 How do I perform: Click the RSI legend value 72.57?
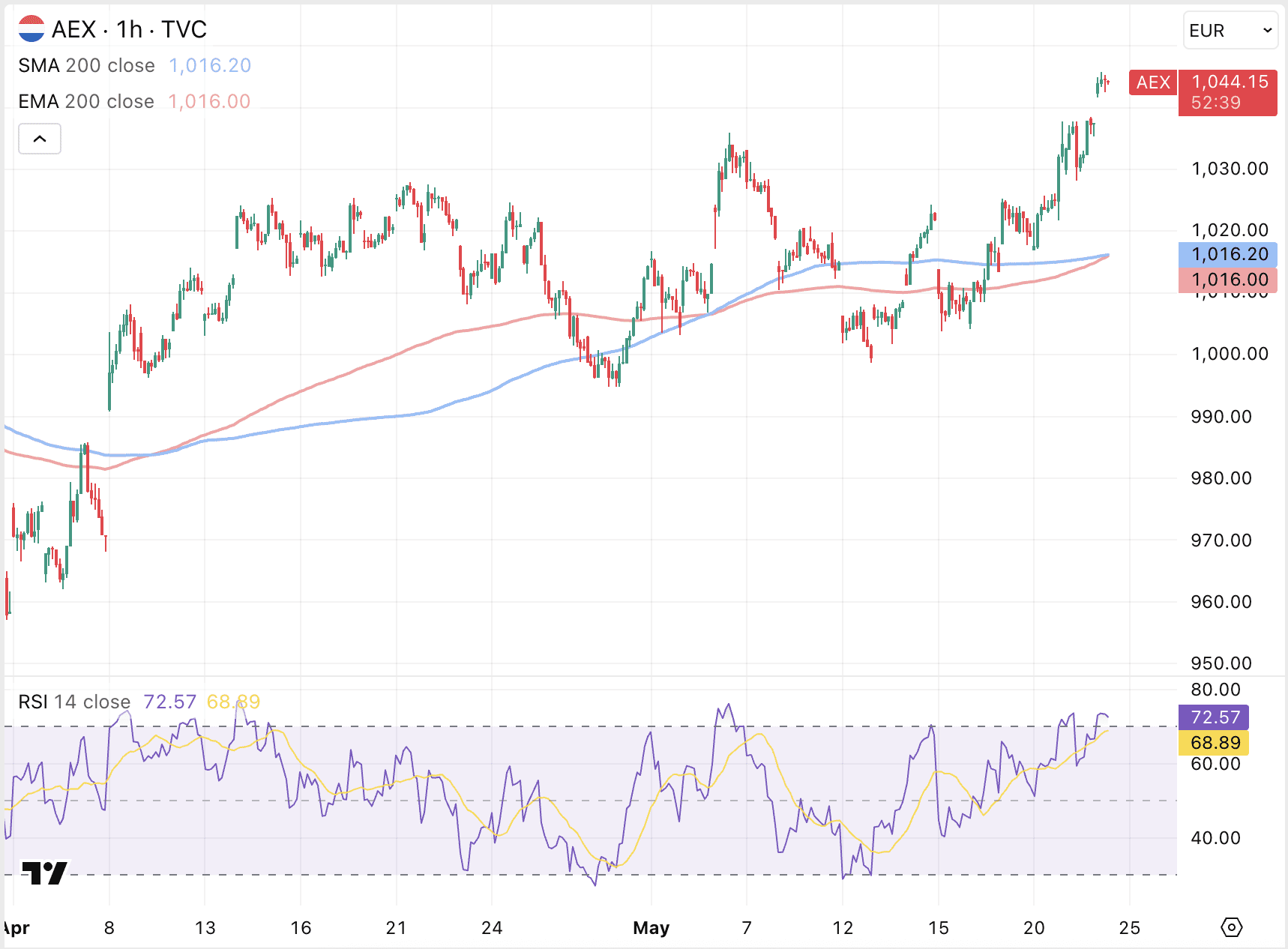click(x=169, y=702)
